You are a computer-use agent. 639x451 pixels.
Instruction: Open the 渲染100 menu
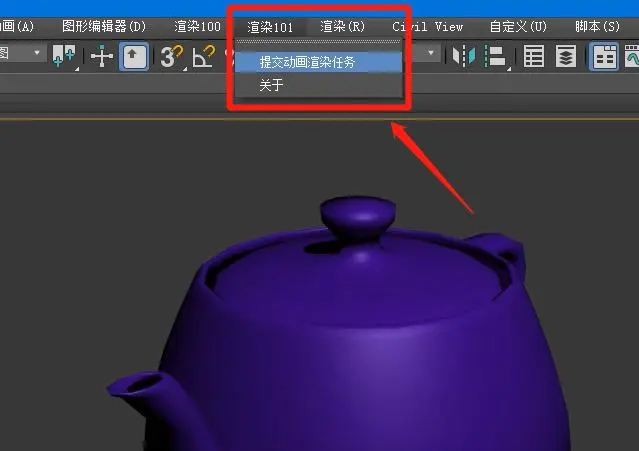(x=197, y=27)
